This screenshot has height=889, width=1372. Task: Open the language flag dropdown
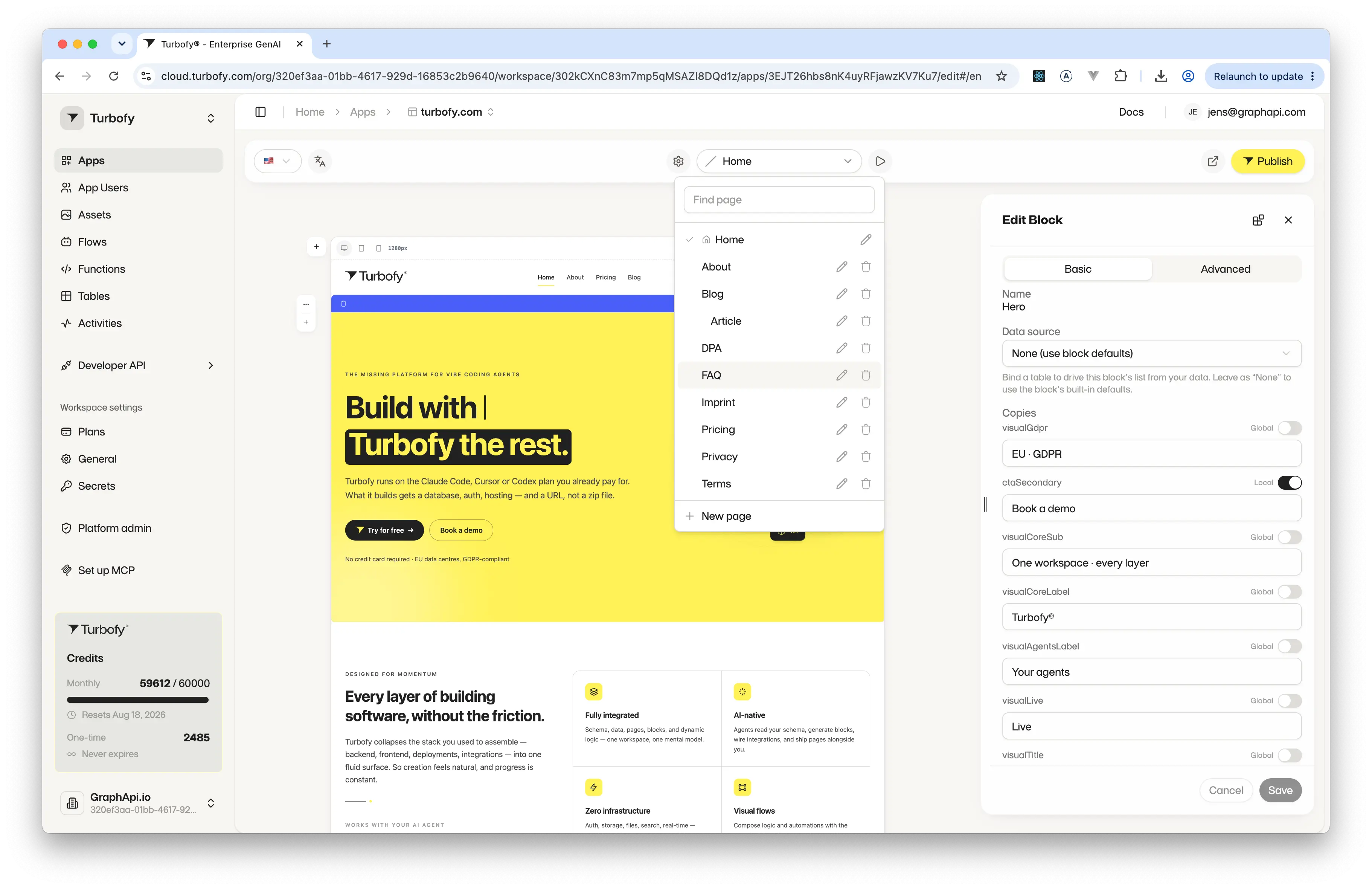tap(277, 161)
